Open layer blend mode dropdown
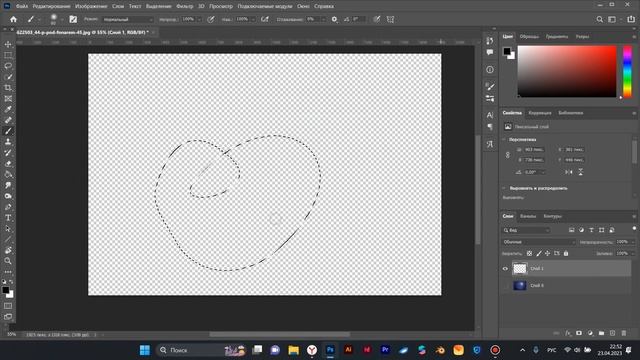The width and height of the screenshot is (640, 360). point(538,242)
